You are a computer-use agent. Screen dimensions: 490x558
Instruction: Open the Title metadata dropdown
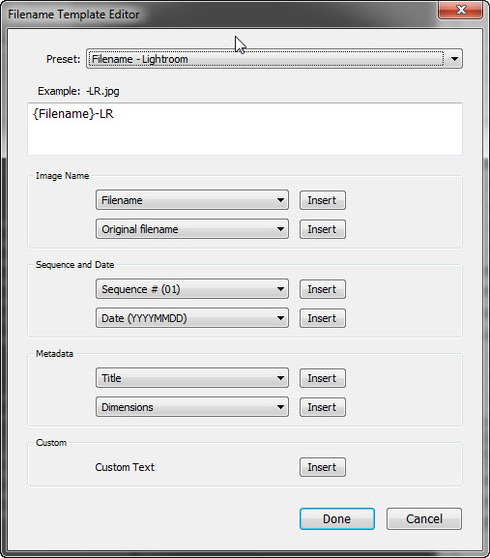[192, 378]
